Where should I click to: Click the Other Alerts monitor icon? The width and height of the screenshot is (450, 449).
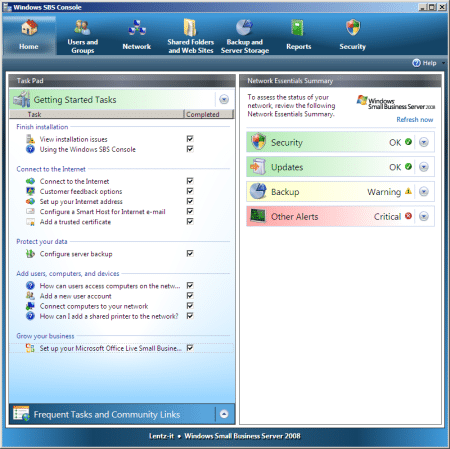click(x=258, y=216)
